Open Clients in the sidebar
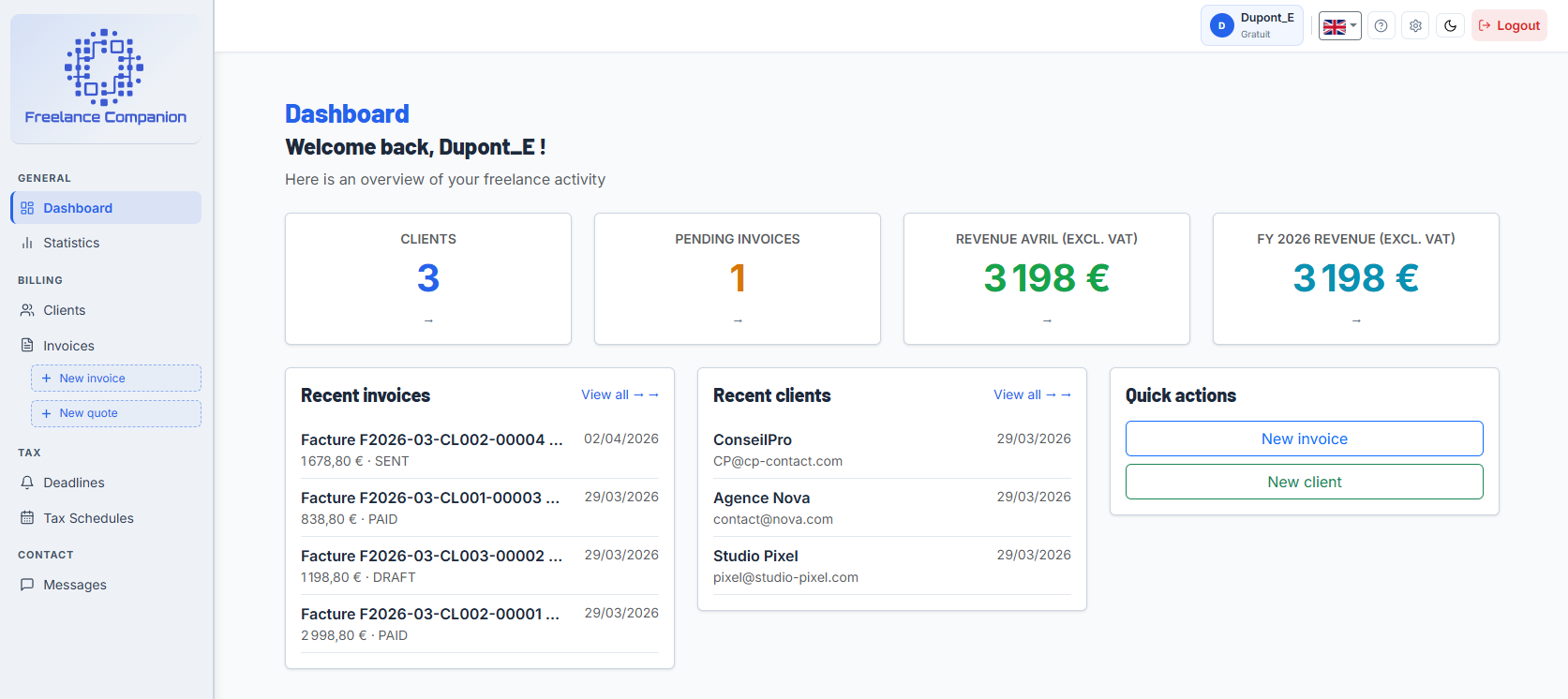 pos(106,310)
